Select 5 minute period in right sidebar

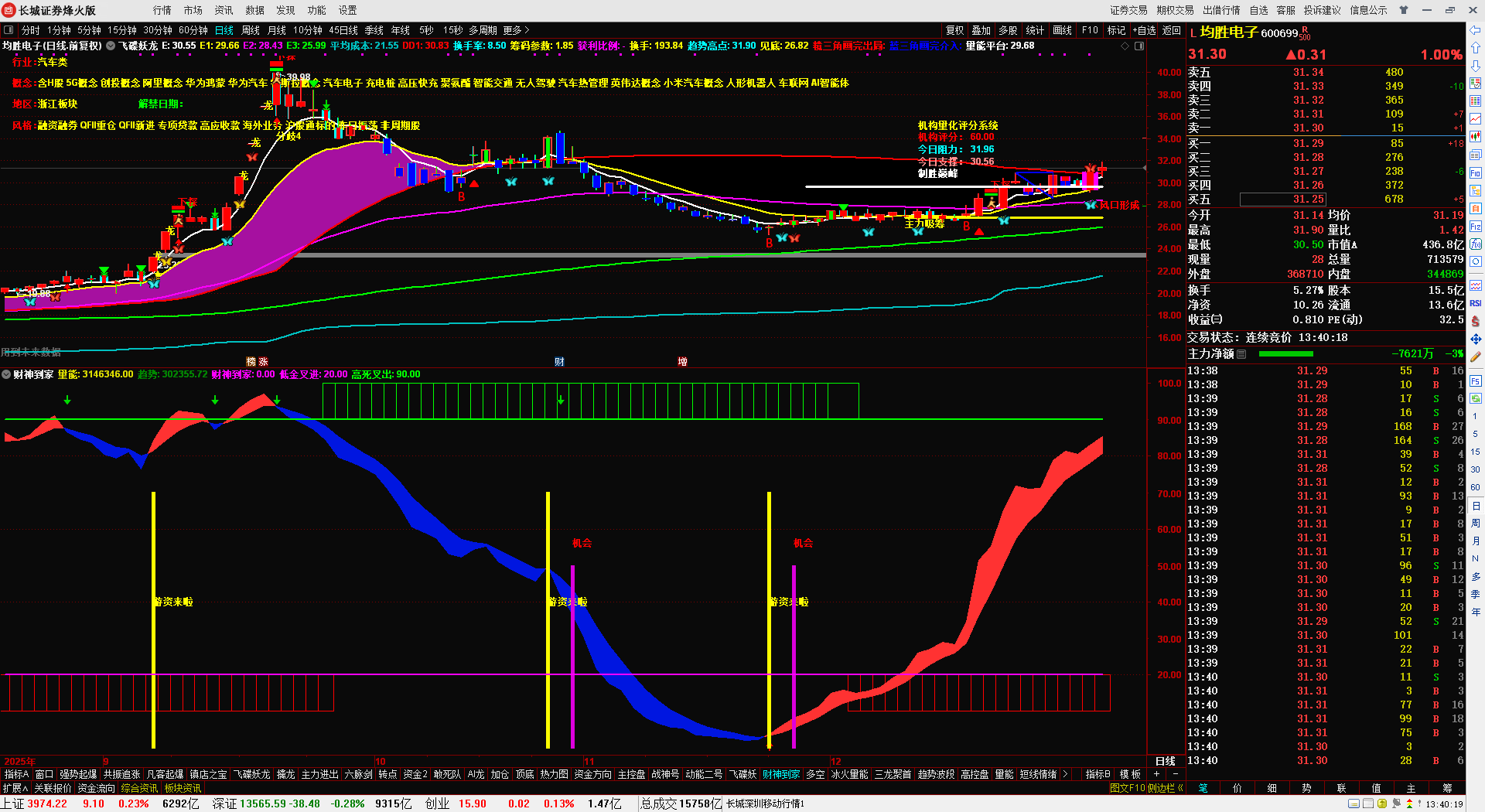click(1476, 434)
